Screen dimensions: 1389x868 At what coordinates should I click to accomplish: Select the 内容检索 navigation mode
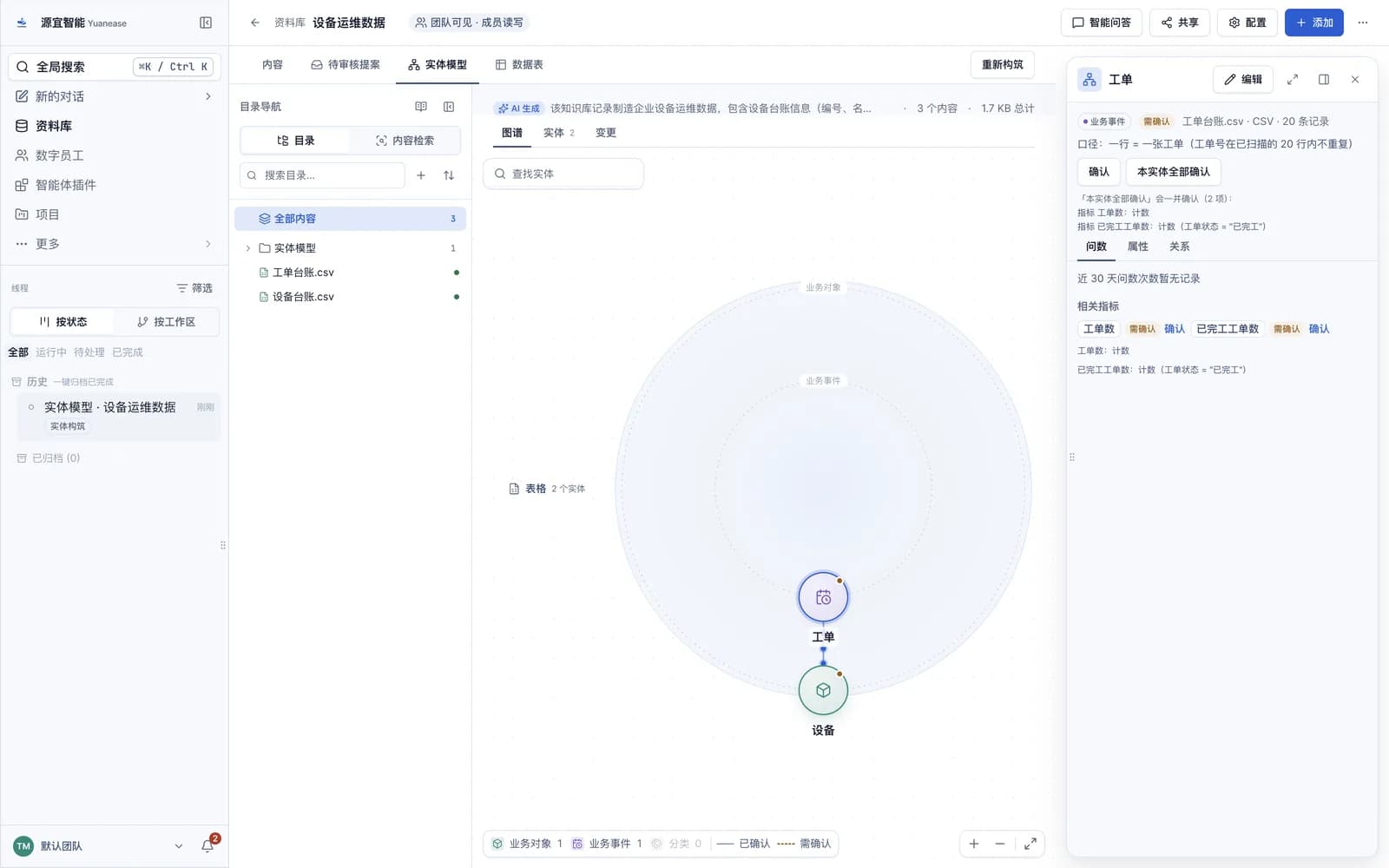click(x=405, y=141)
